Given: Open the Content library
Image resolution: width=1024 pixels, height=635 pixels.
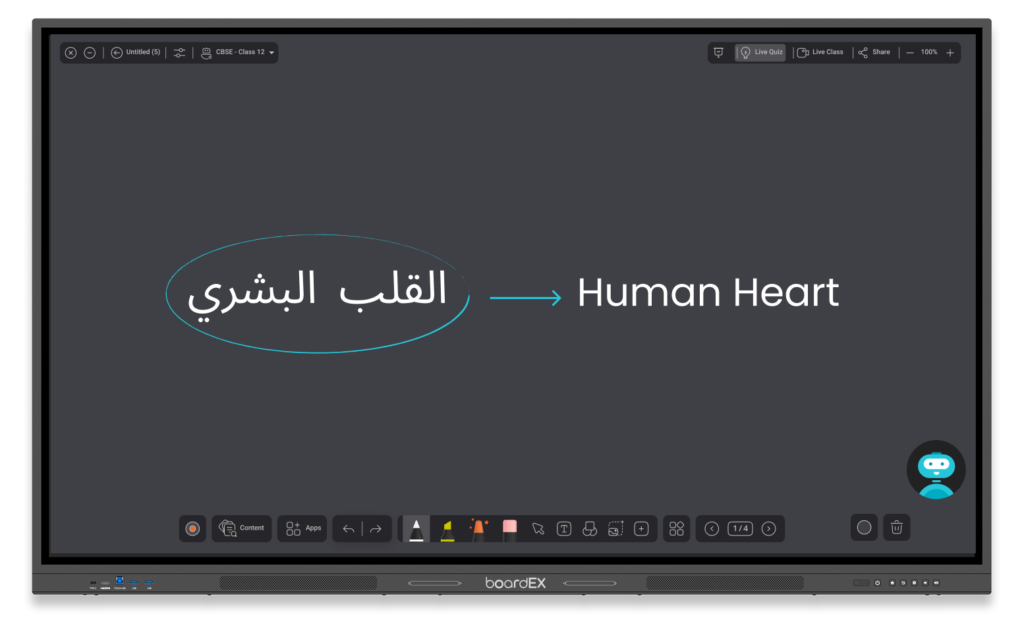Looking at the screenshot, I should (x=241, y=528).
